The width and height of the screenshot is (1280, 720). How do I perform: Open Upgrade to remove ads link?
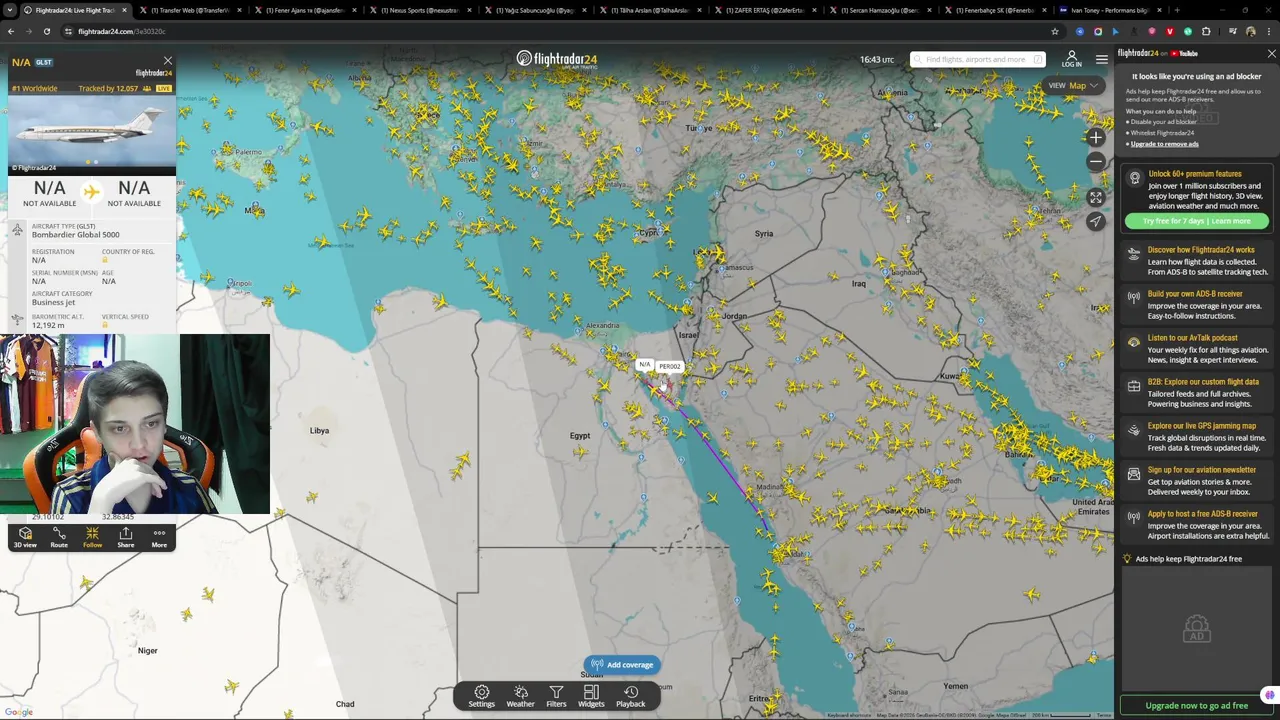[x=1164, y=144]
